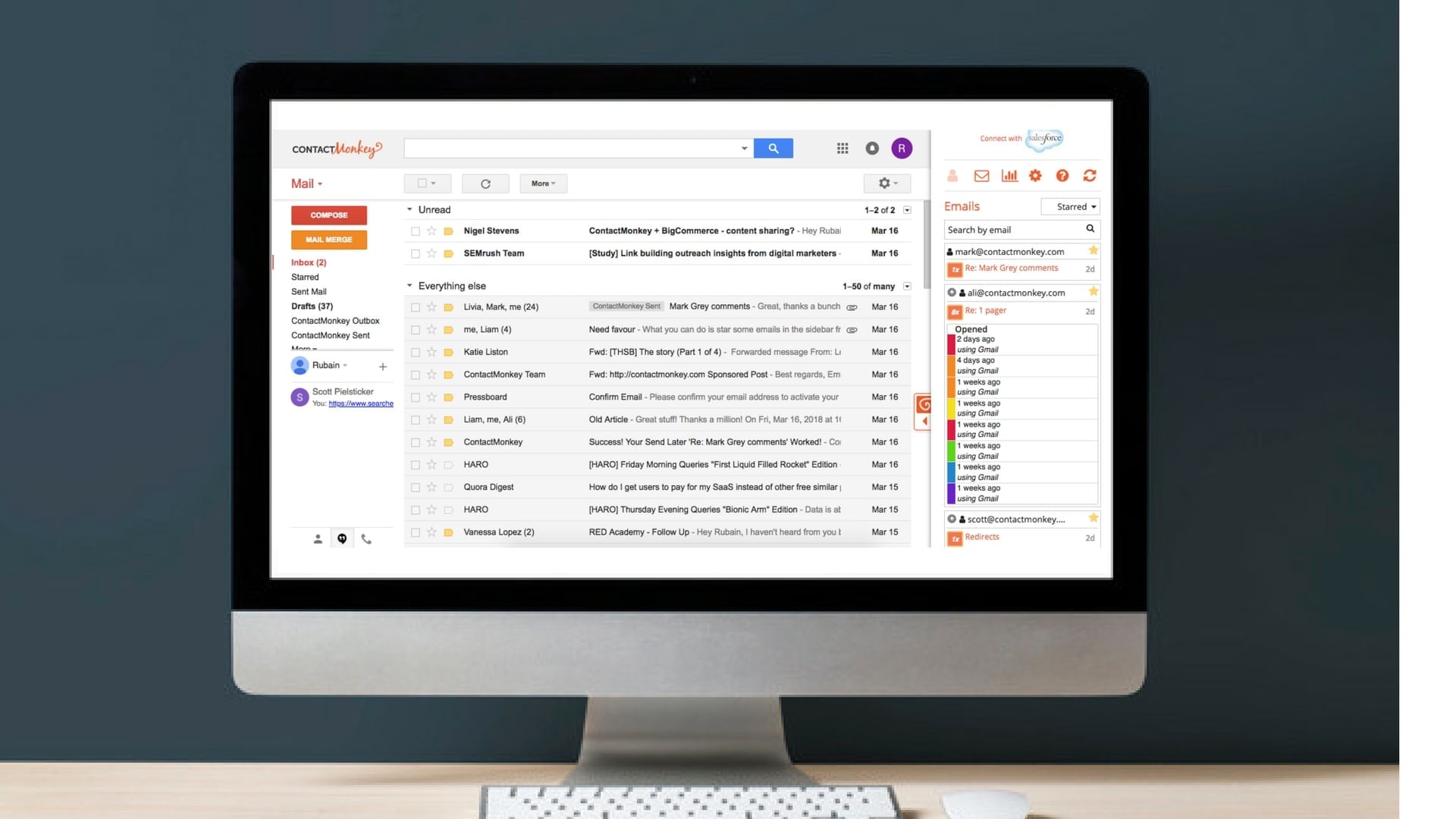Expand the More options dropdown in toolbar

540,183
